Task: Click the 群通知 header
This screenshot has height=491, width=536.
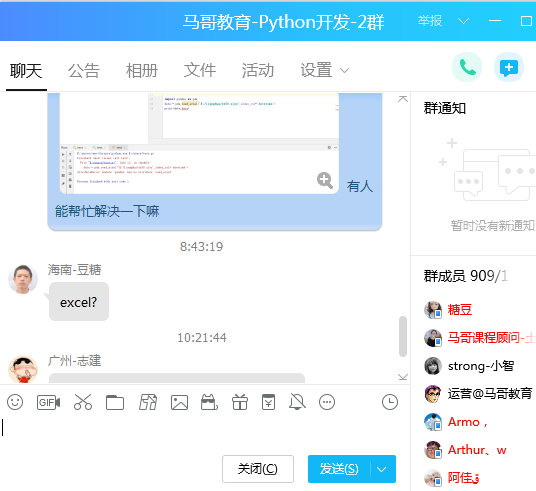Action: click(x=445, y=108)
